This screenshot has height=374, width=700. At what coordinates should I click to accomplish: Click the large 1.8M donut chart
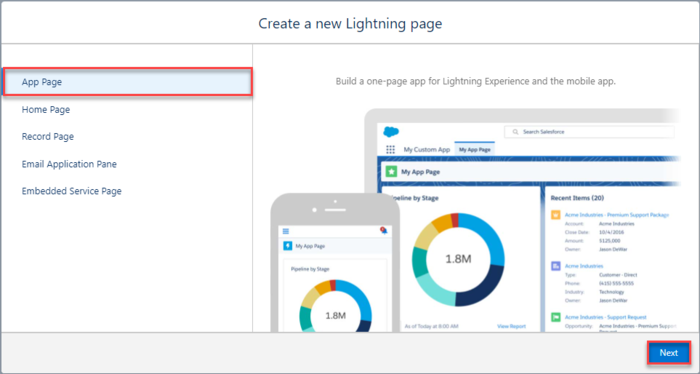tap(458, 259)
